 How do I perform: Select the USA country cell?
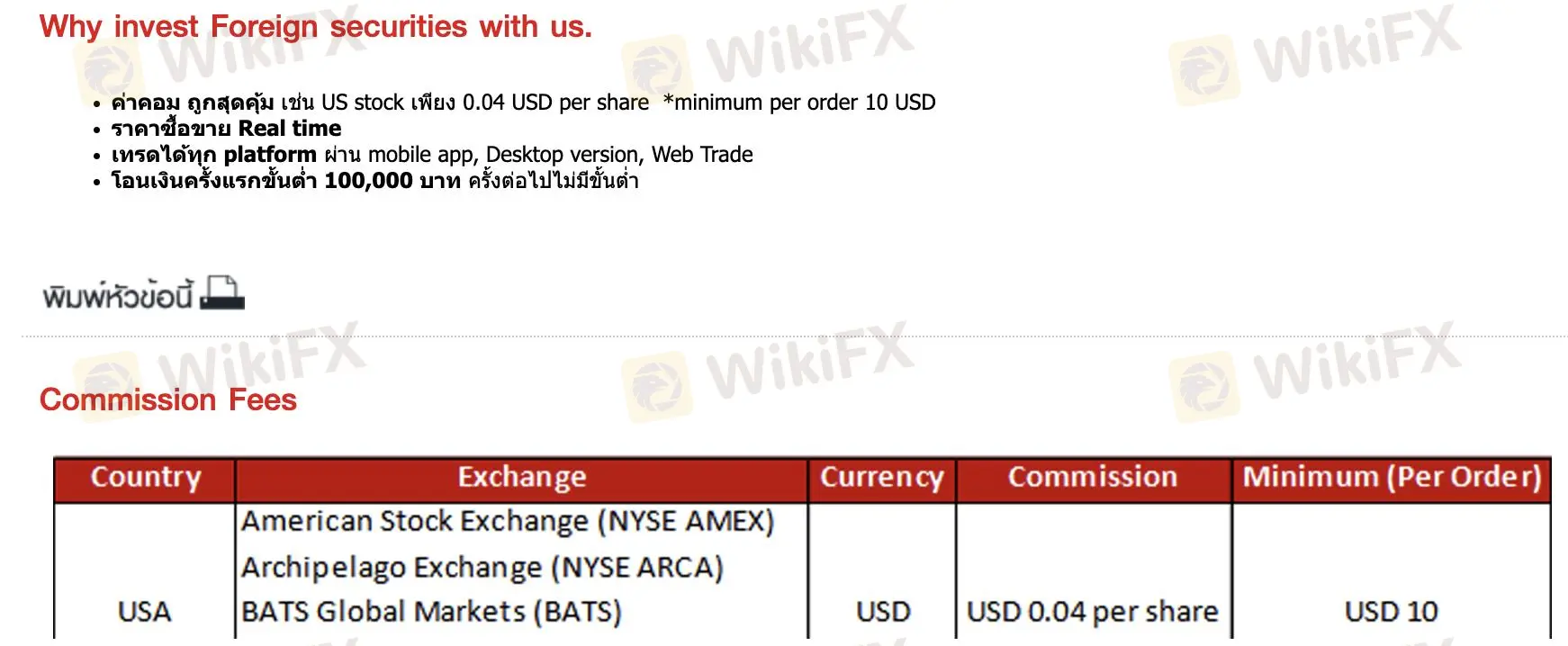click(x=144, y=612)
